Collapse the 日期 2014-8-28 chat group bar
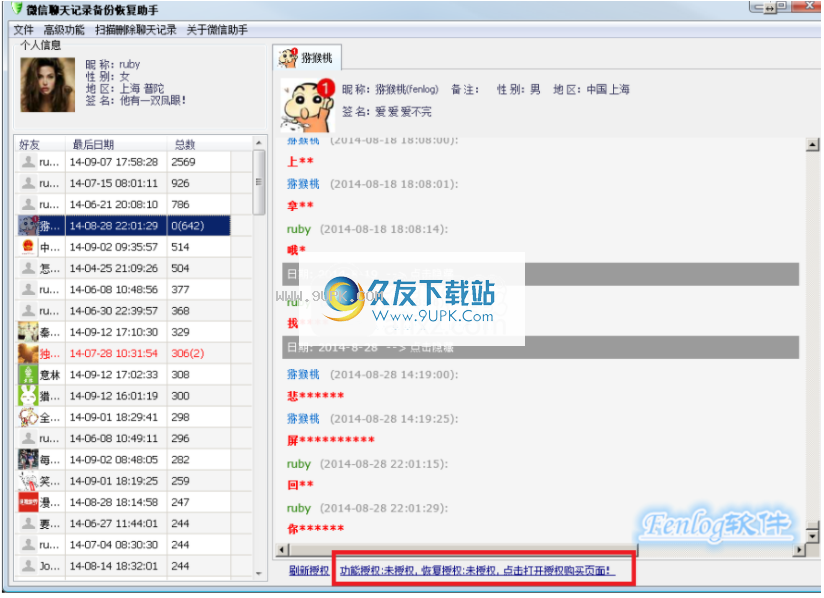824x598 pixels. pos(540,348)
